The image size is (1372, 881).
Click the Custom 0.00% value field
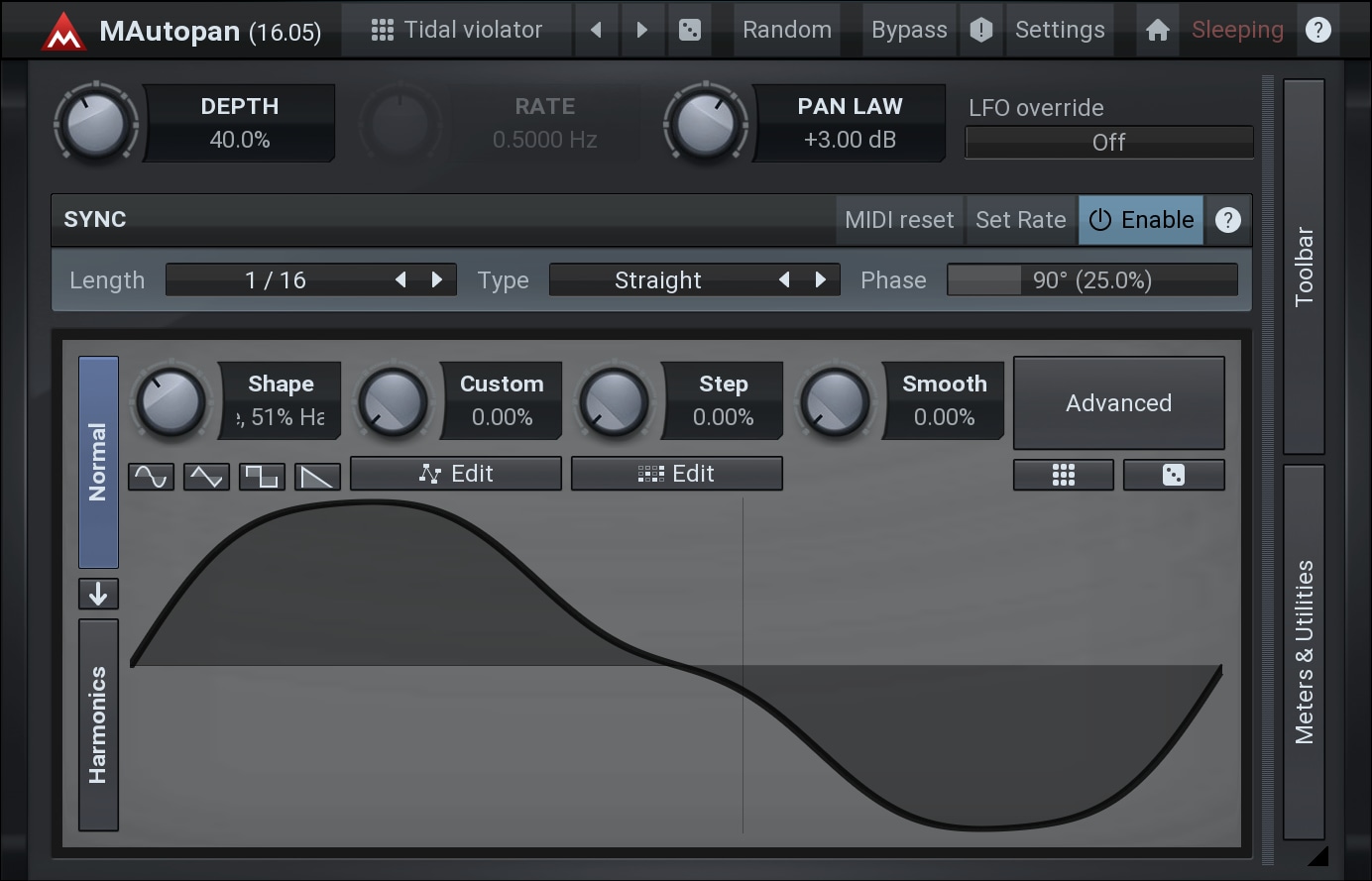[502, 401]
